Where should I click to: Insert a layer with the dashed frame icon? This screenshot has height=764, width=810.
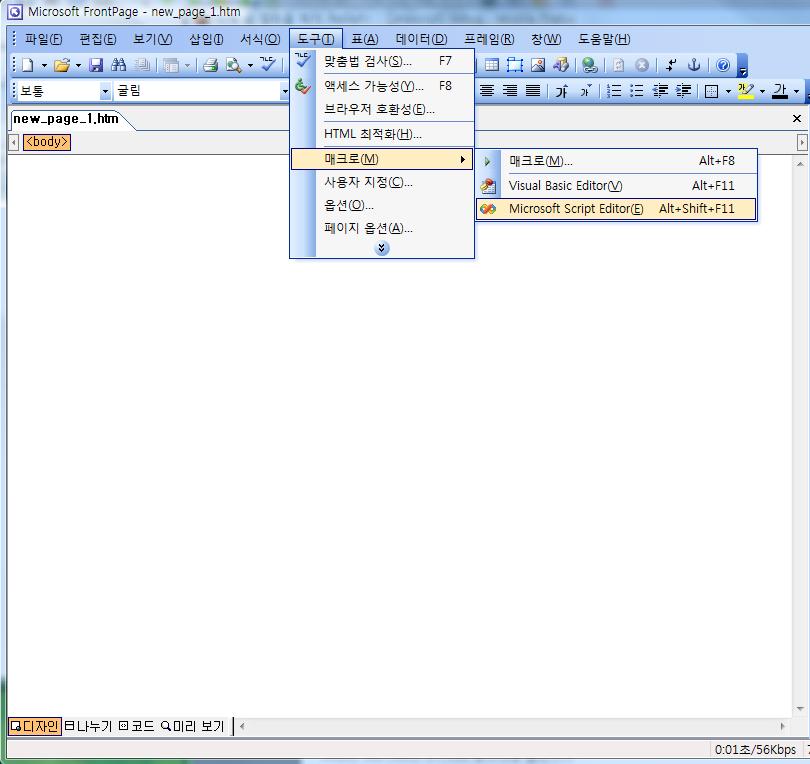(x=515, y=65)
